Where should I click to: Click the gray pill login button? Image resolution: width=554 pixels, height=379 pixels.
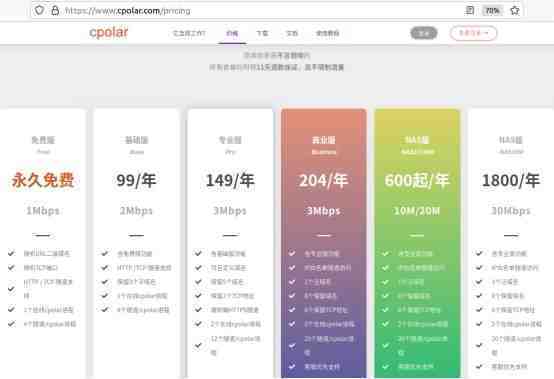[x=424, y=33]
